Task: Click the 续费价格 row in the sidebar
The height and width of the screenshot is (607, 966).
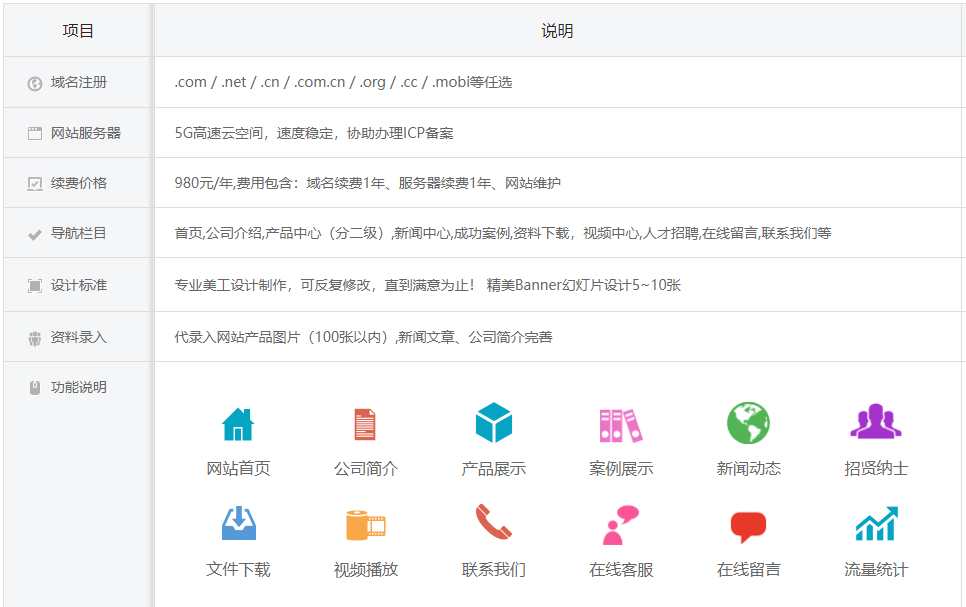Action: pos(75,182)
